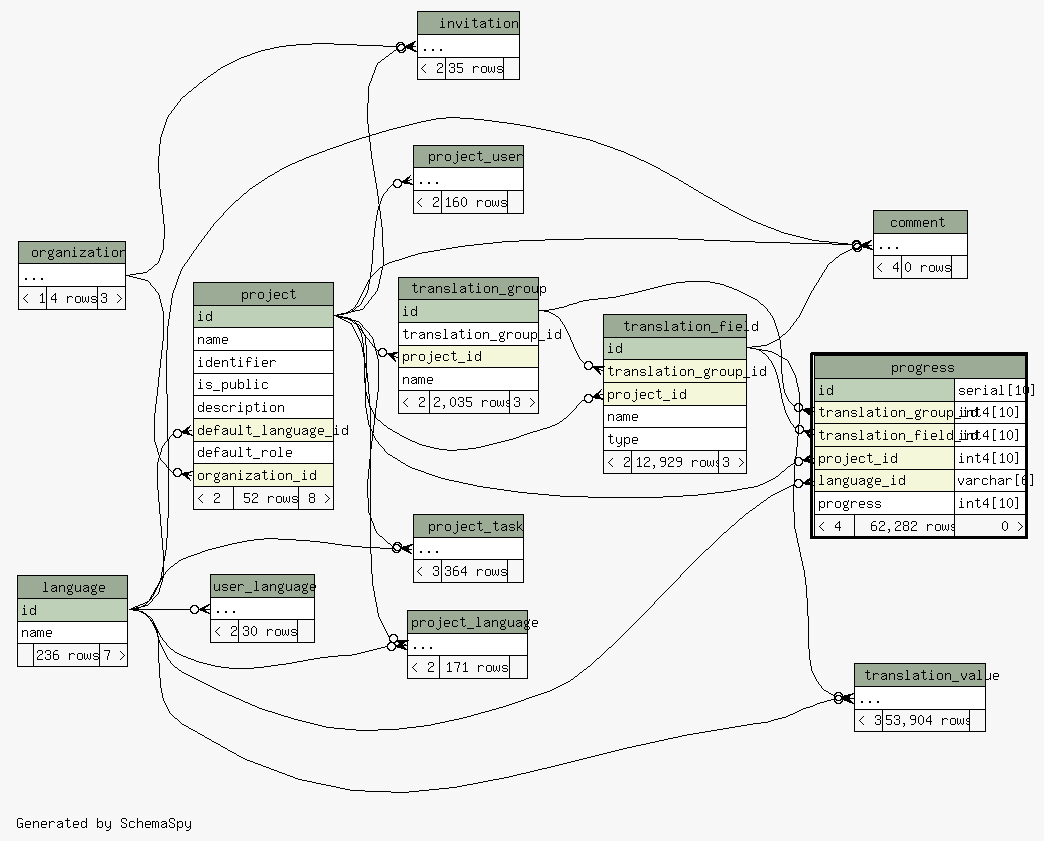Open the translation_field table header
This screenshot has width=1044, height=841.
(675, 326)
